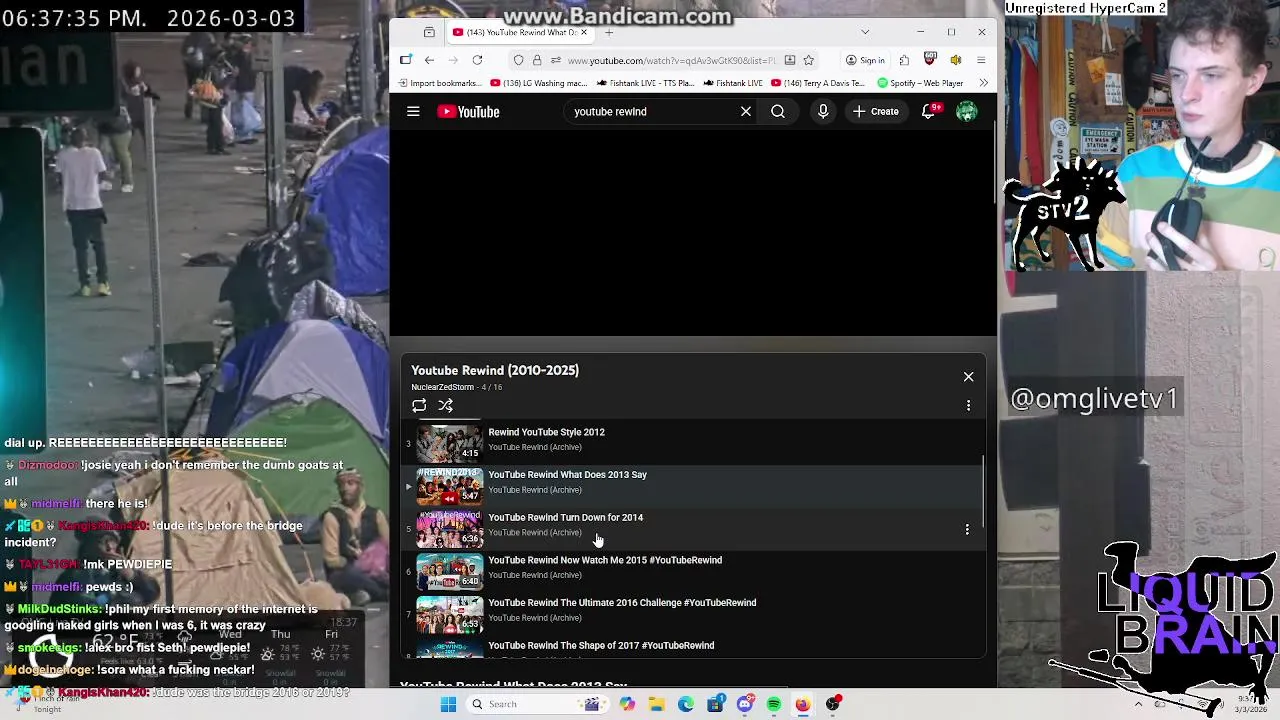Viewport: 1280px width, 720px height.
Task: Open OBS Studio from taskbar
Action: pyautogui.click(x=833, y=704)
